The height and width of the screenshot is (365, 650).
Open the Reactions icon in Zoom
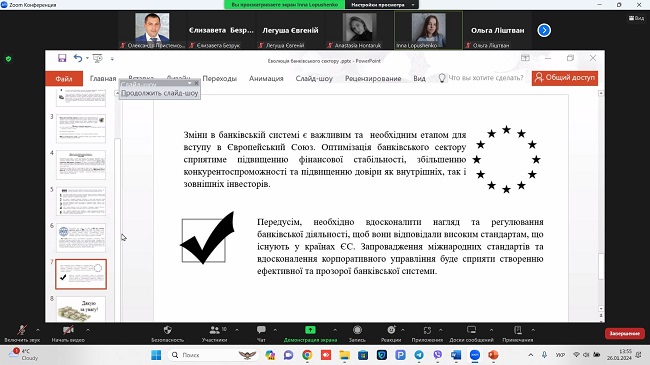click(391, 330)
